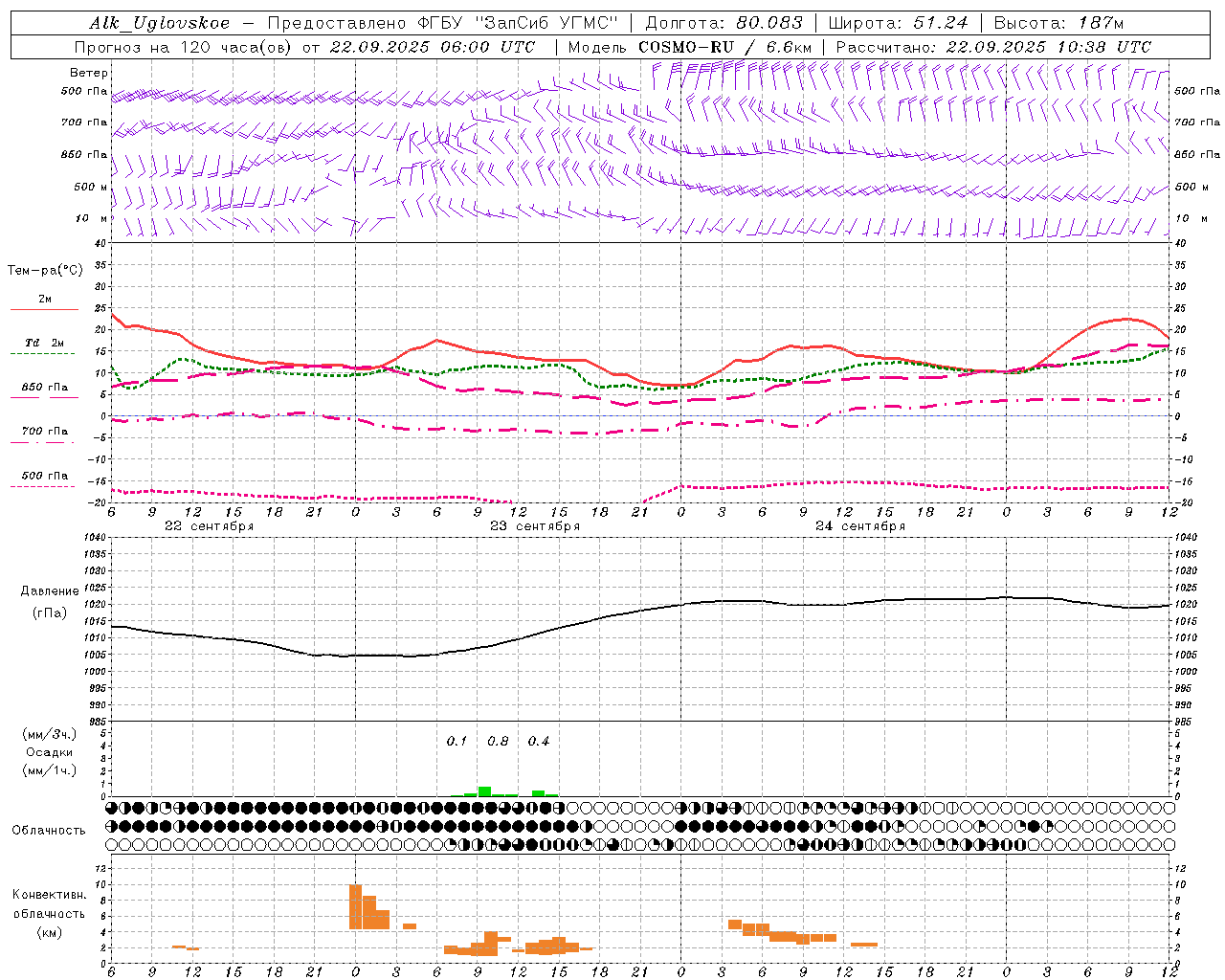Click the 22 сентября date label
Viewport: 1225px width, 980px height.
click(209, 526)
